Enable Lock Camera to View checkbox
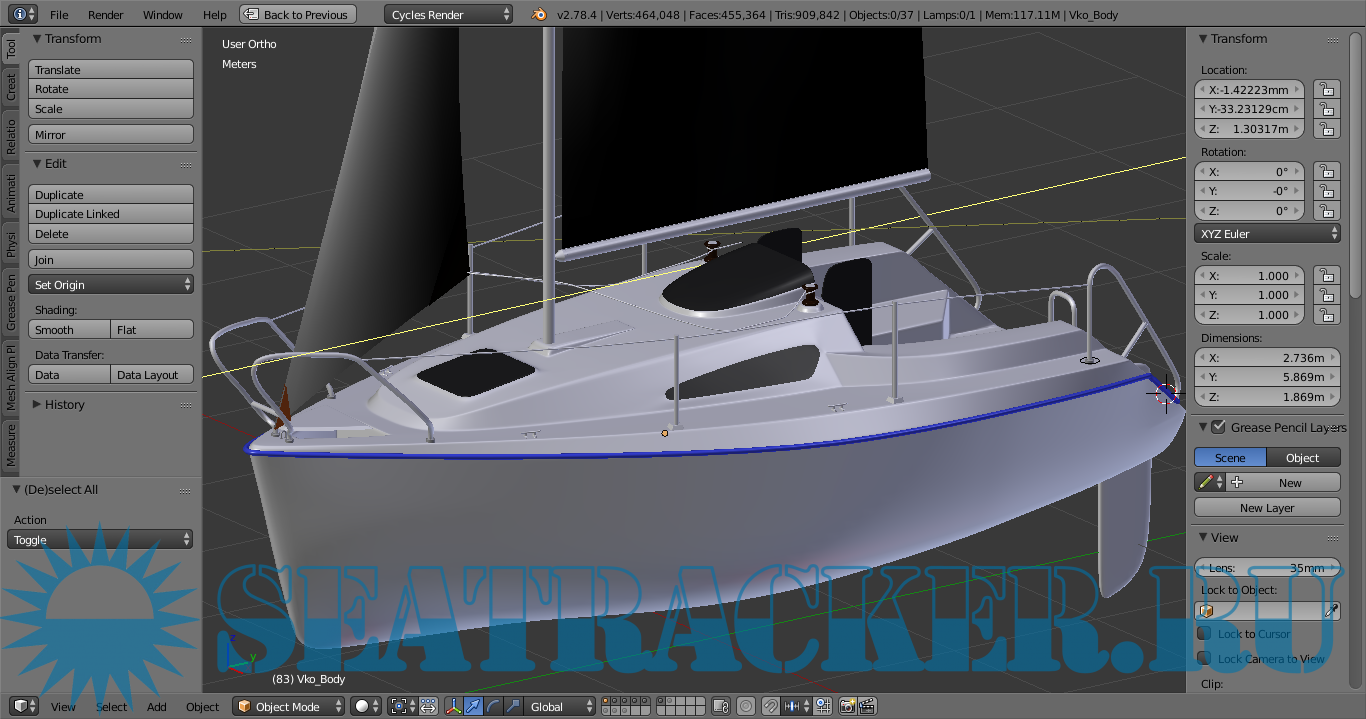 coord(1205,659)
